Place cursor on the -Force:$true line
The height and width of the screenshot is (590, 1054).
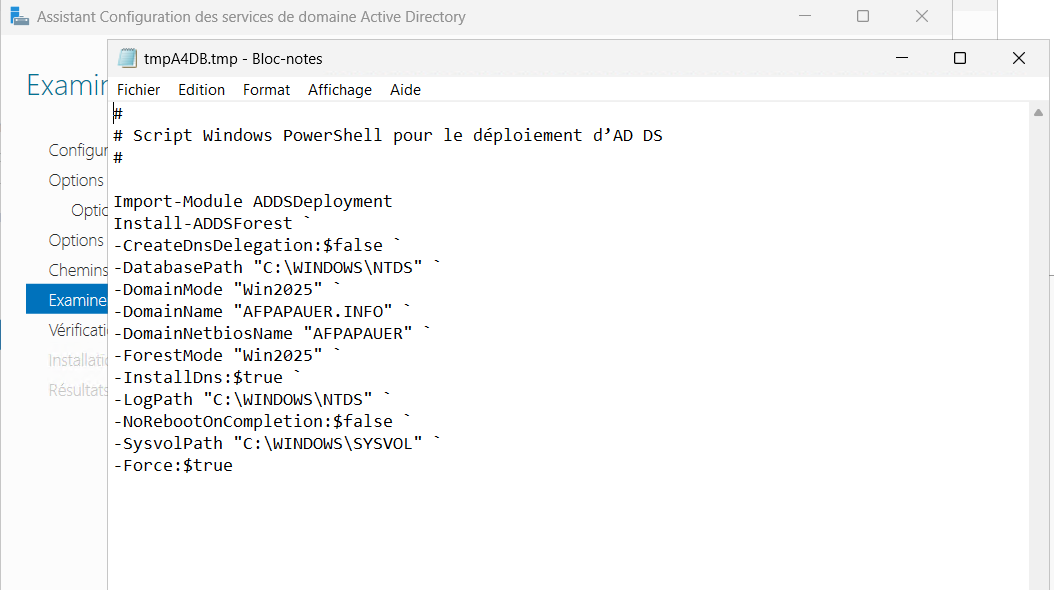click(172, 466)
